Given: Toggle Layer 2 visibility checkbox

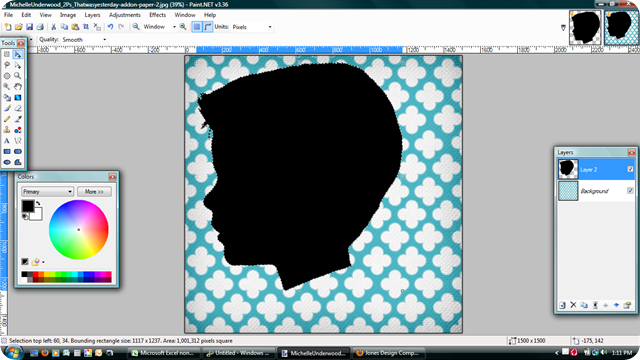Looking at the screenshot, I should point(630,169).
